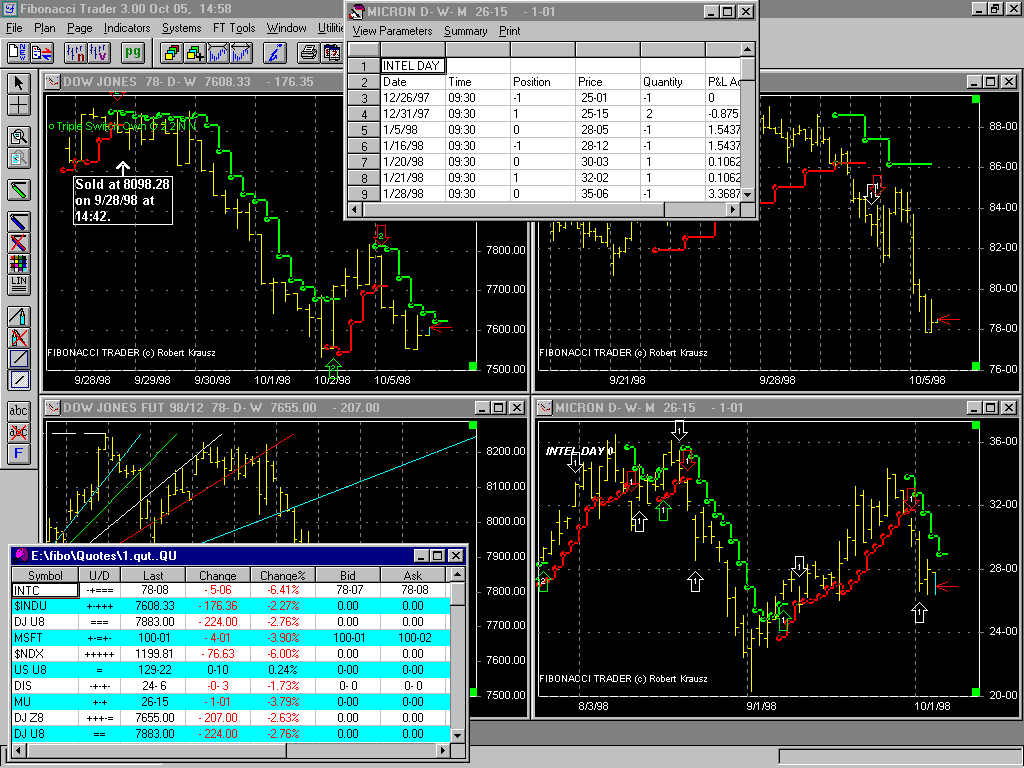This screenshot has width=1024, height=768.
Task: Click the U/D column header in quotes window
Action: tap(99, 575)
